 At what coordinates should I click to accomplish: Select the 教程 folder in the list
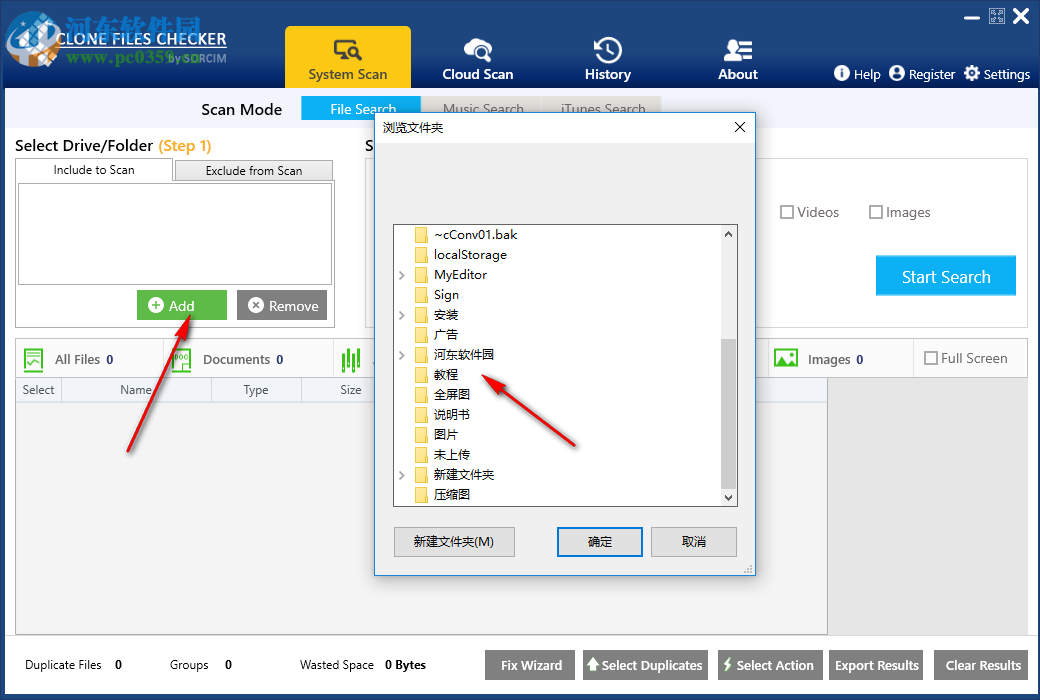pos(447,374)
